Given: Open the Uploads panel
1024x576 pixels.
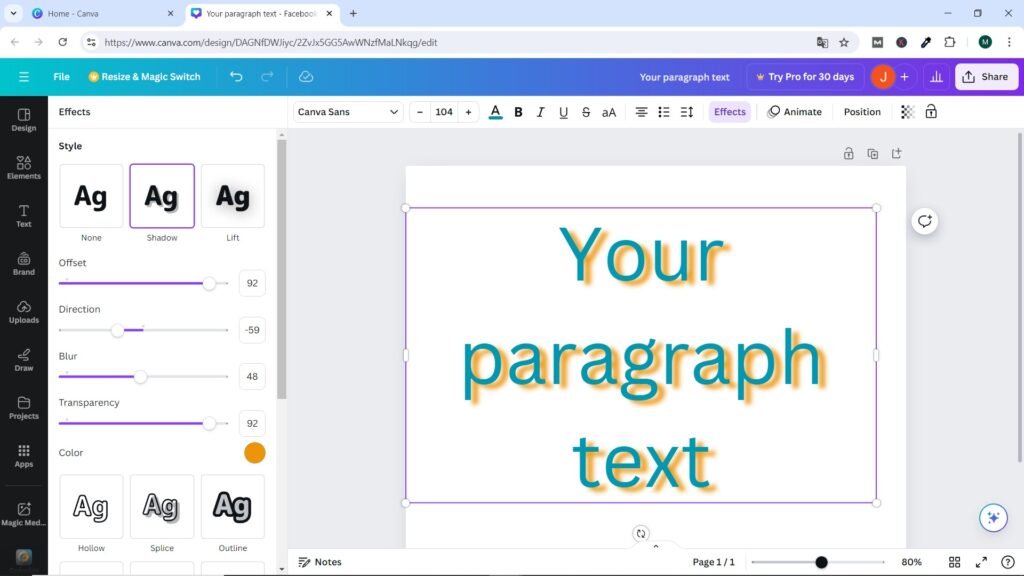Looking at the screenshot, I should [23, 313].
